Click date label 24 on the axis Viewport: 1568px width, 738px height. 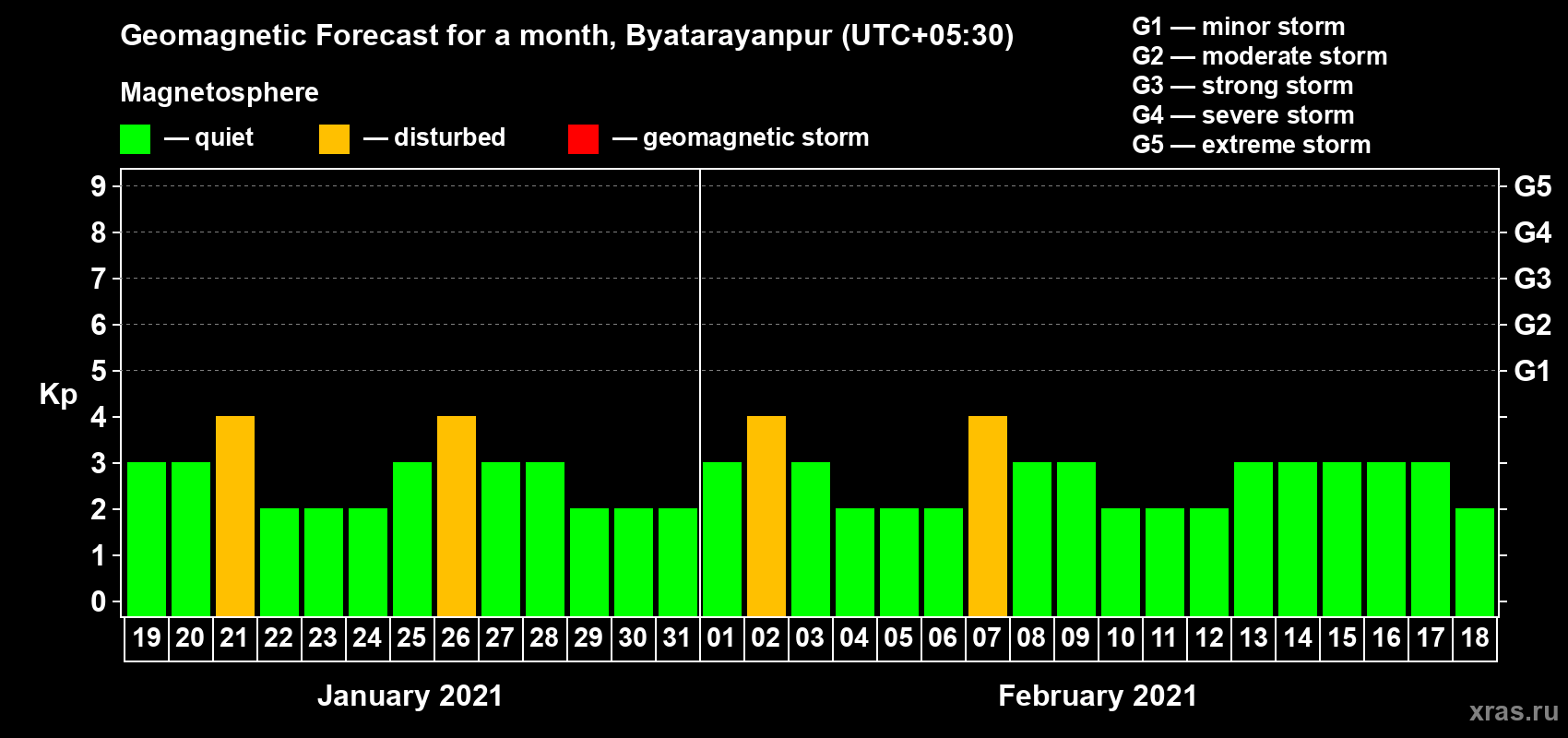coord(367,637)
